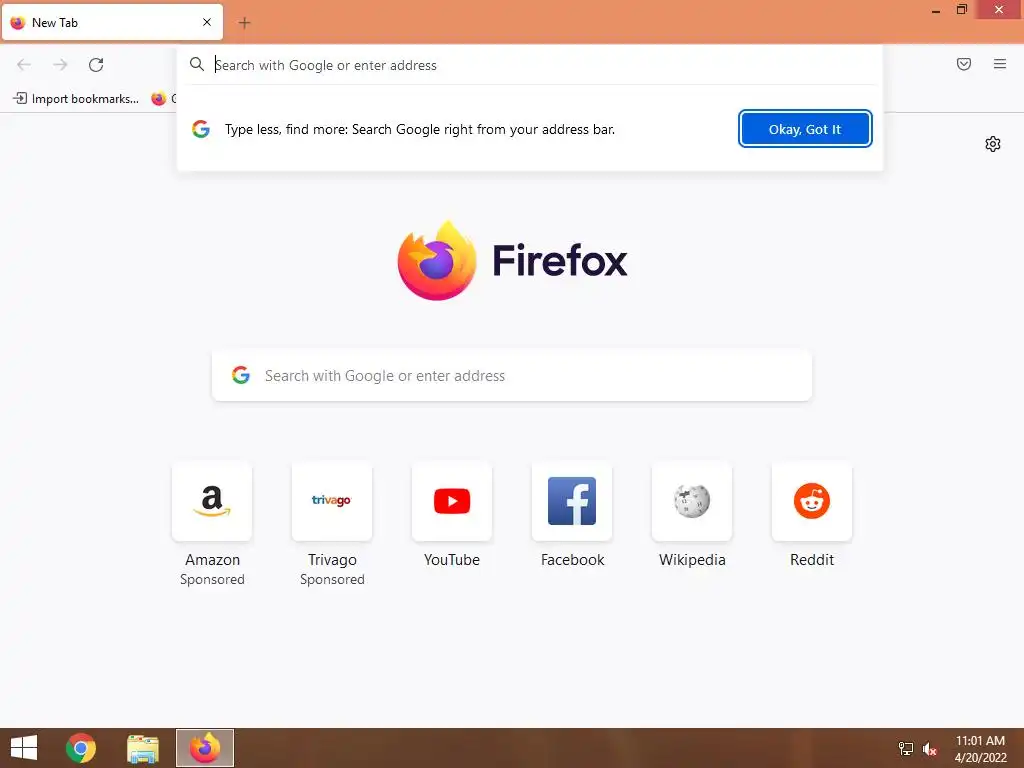Click the magnifier icon in address bar
The height and width of the screenshot is (768, 1024).
[x=197, y=64]
